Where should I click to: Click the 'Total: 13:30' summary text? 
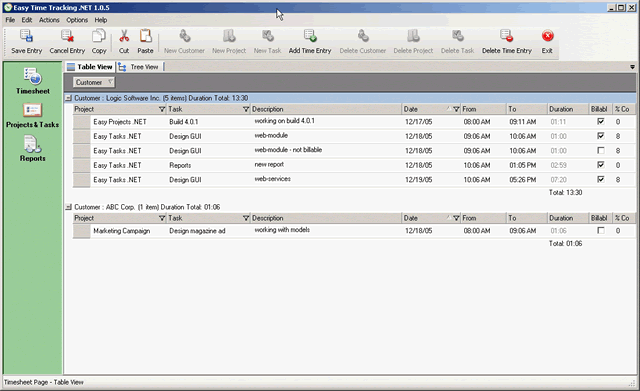[565, 192]
